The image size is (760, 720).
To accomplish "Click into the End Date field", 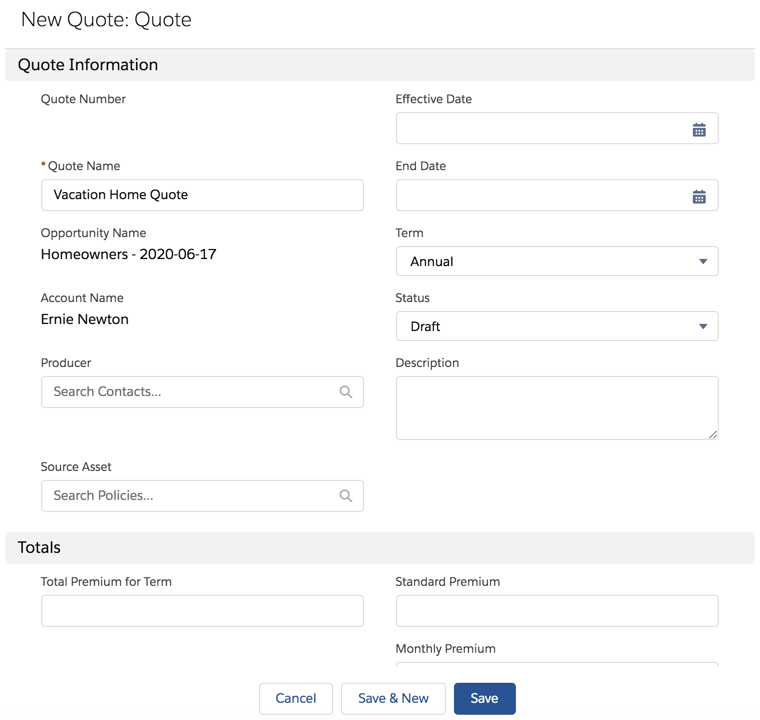I will pyautogui.click(x=557, y=195).
